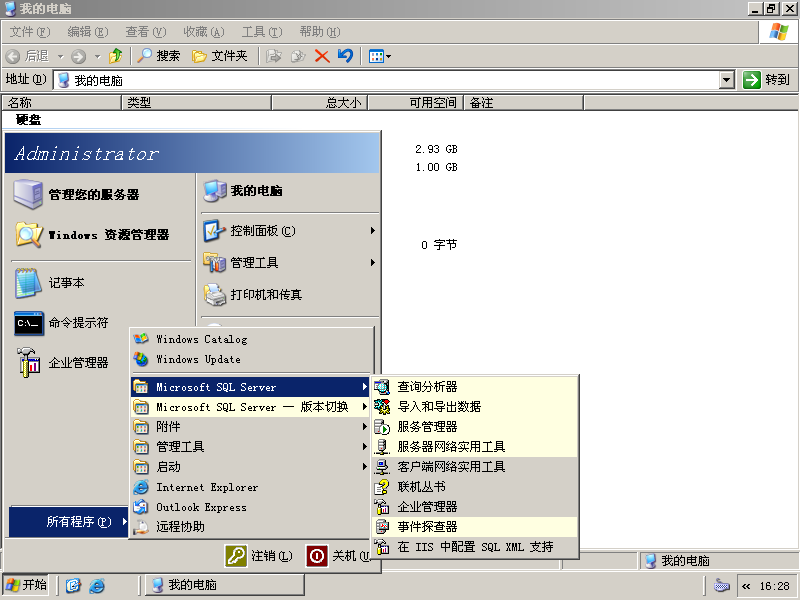Image resolution: width=800 pixels, height=600 pixels.
Task: Click the 事件探查器 icon
Action: (x=382, y=527)
